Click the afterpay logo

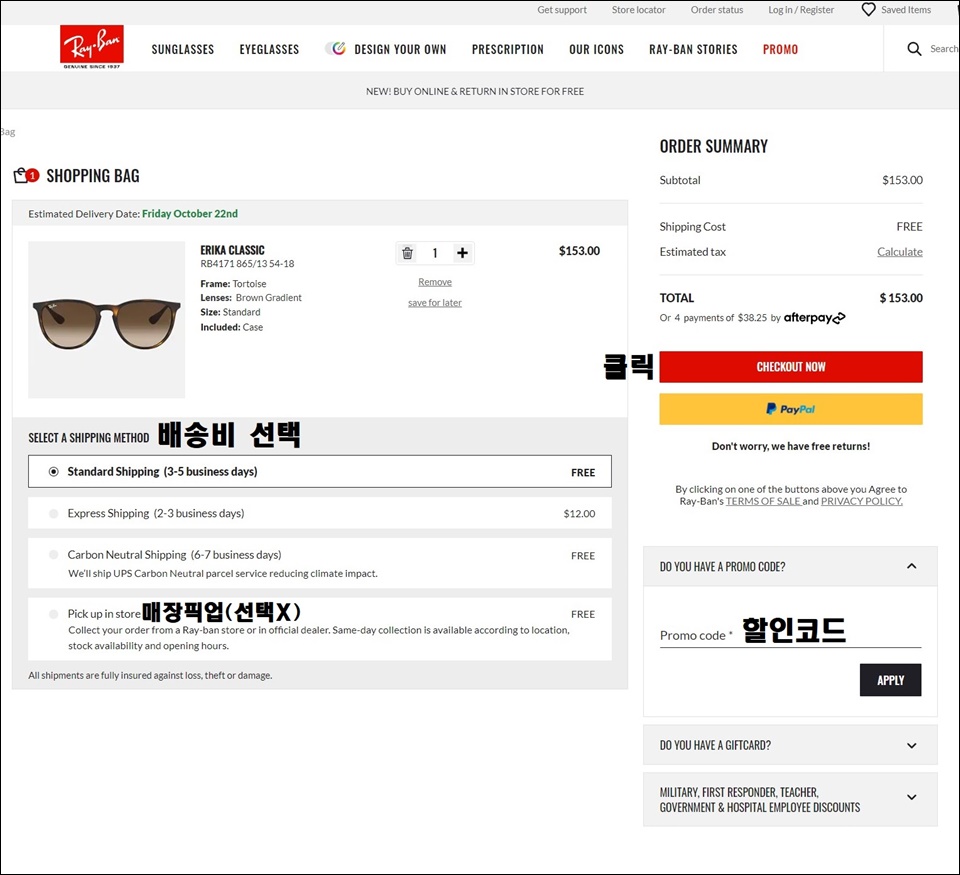click(x=814, y=318)
